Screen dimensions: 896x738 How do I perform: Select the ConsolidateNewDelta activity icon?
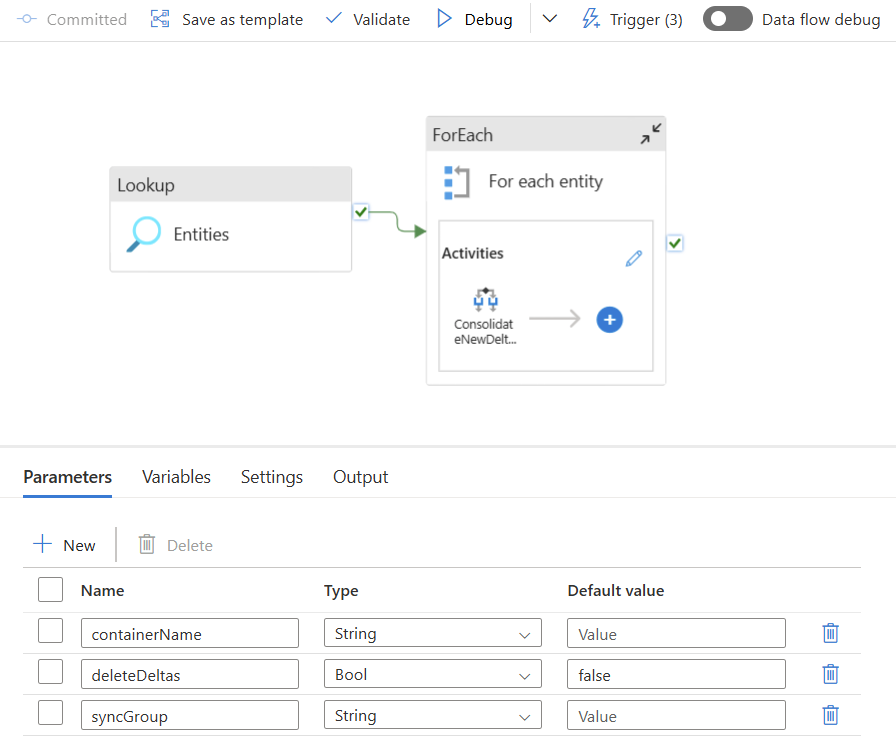coord(485,299)
